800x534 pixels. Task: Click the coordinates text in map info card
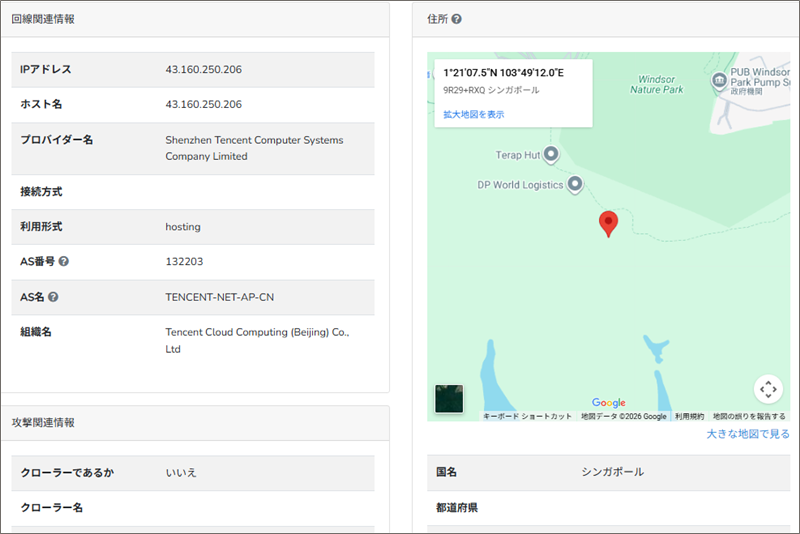pos(504,73)
